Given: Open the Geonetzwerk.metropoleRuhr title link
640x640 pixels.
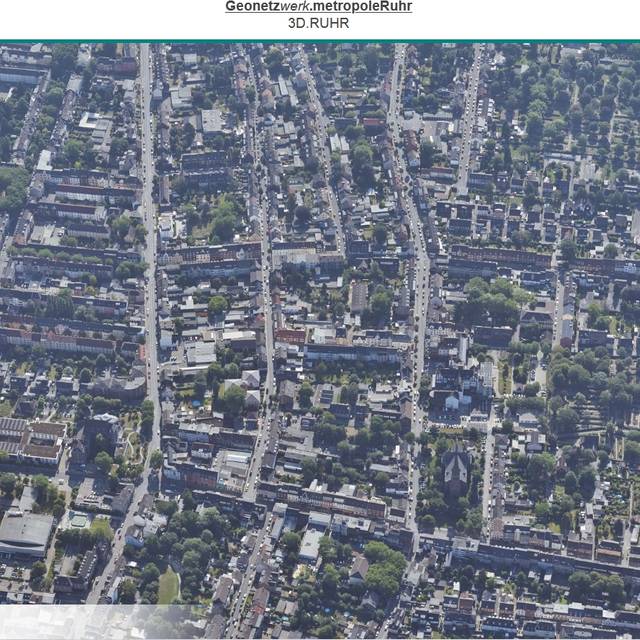Looking at the screenshot, I should click(x=318, y=7).
